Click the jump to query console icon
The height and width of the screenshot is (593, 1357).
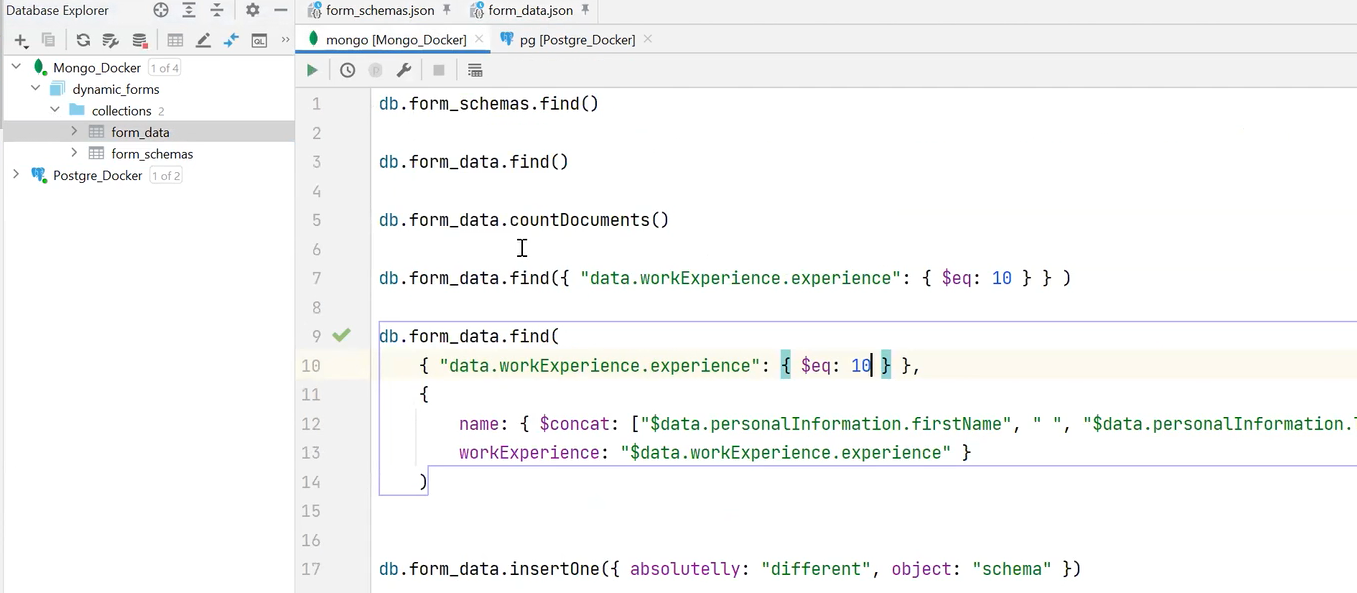[x=259, y=40]
